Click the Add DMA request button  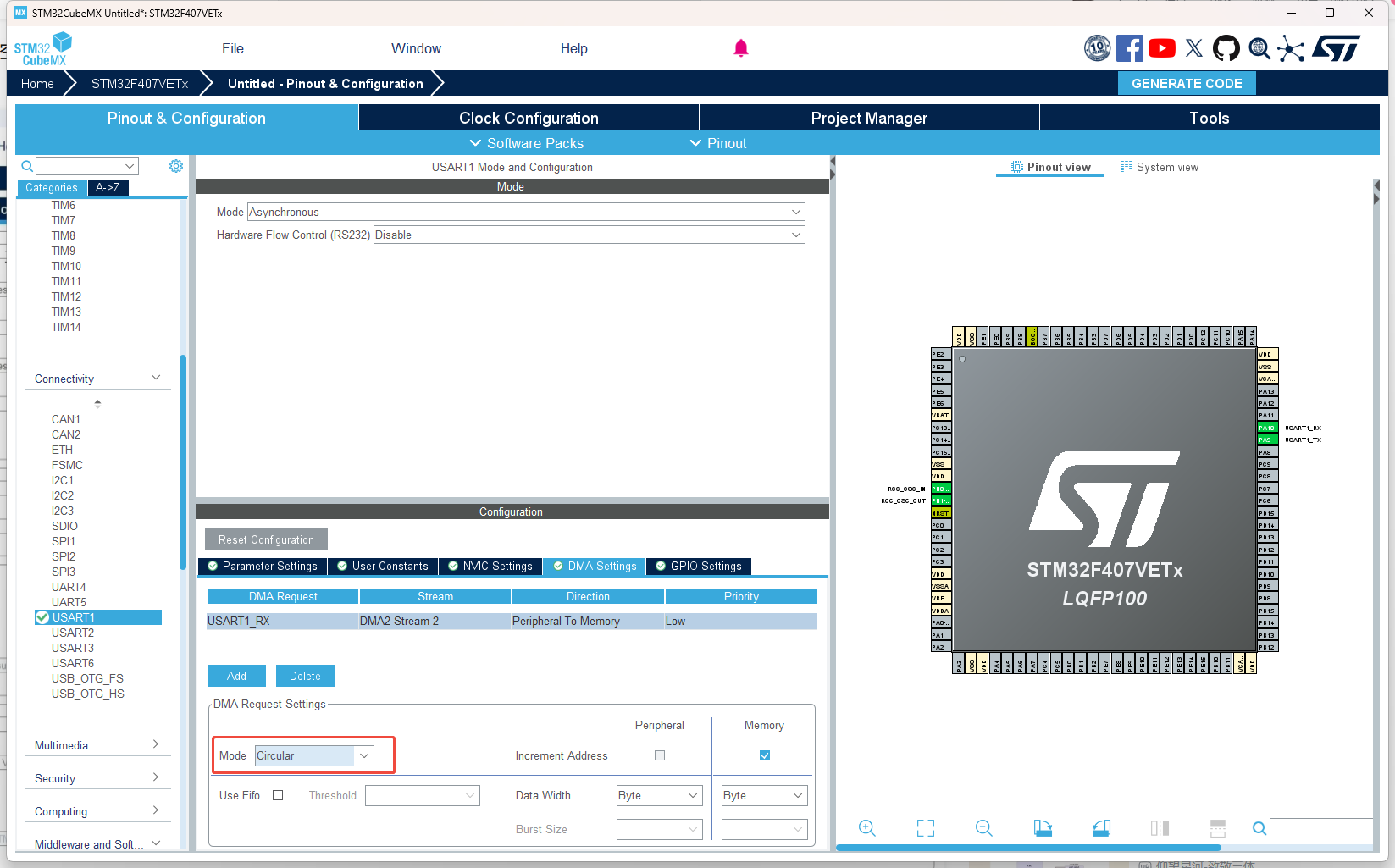(x=236, y=676)
